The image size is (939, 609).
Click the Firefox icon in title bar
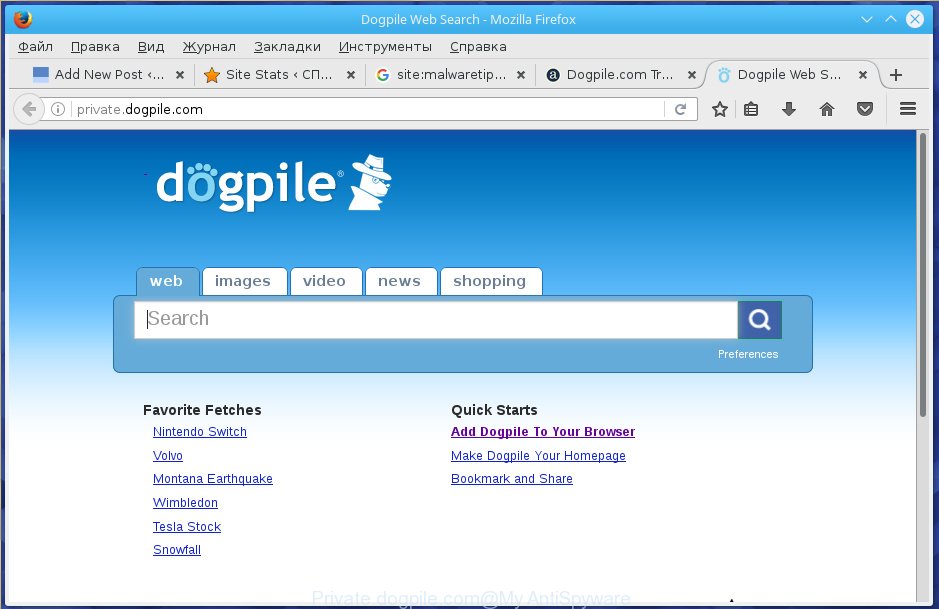[x=23, y=19]
